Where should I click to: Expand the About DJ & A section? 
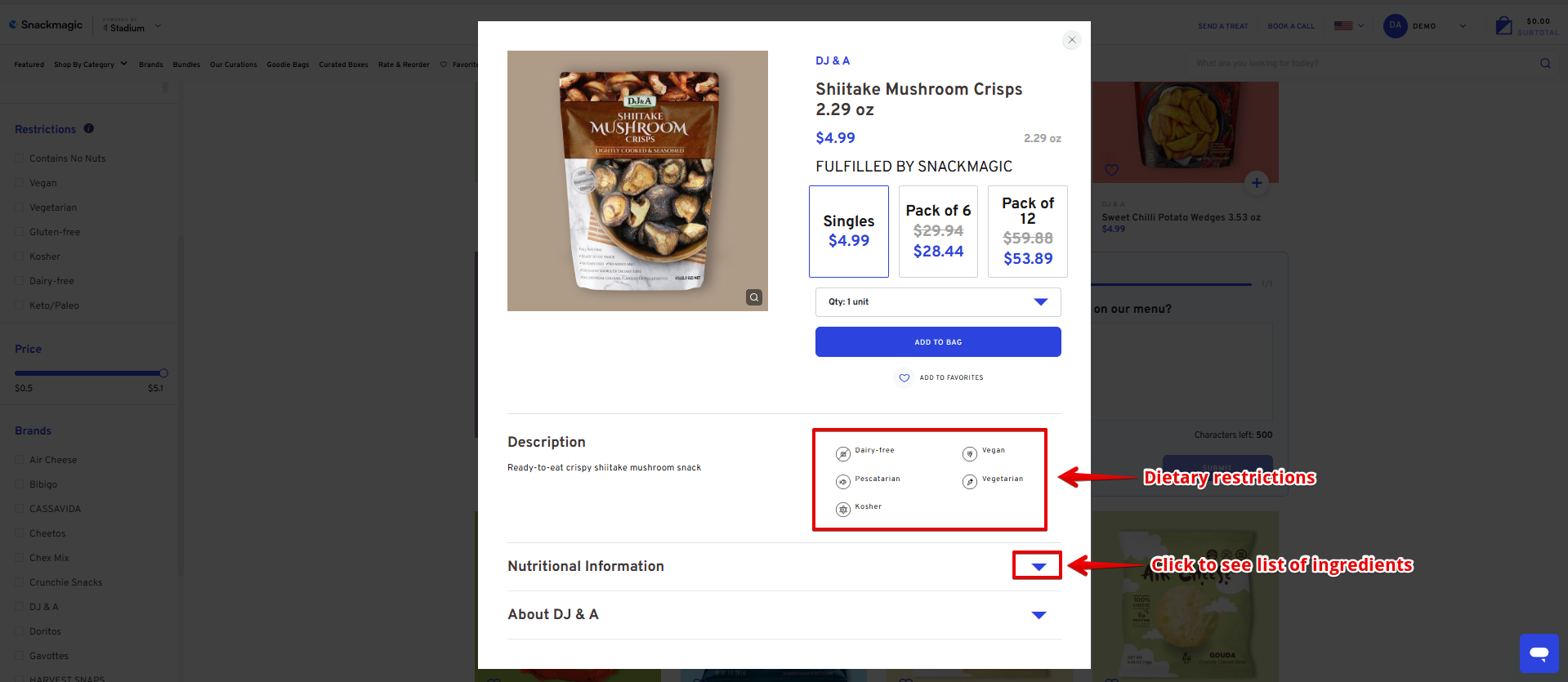tap(1038, 615)
